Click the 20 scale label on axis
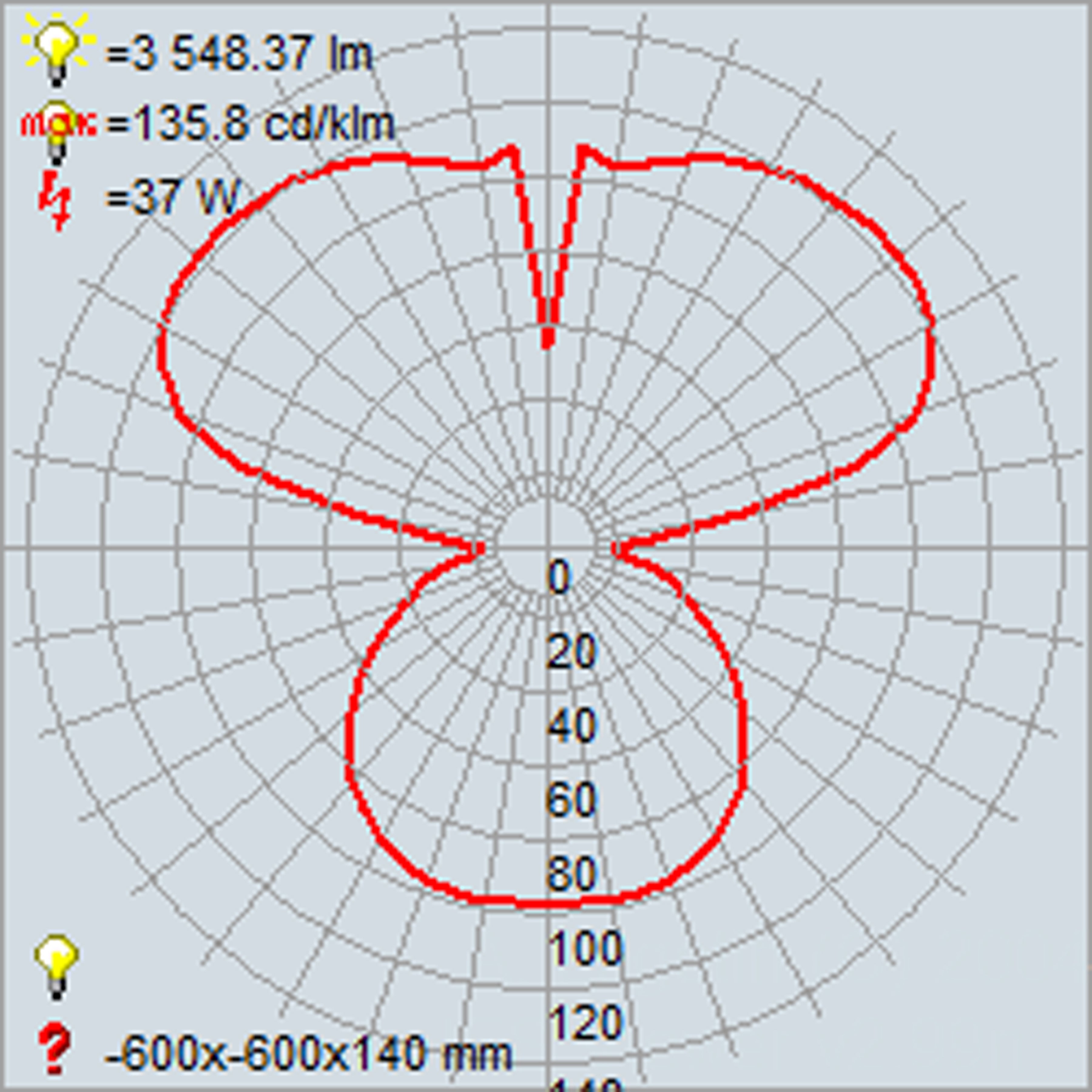Image resolution: width=1092 pixels, height=1092 pixels. coord(571,651)
